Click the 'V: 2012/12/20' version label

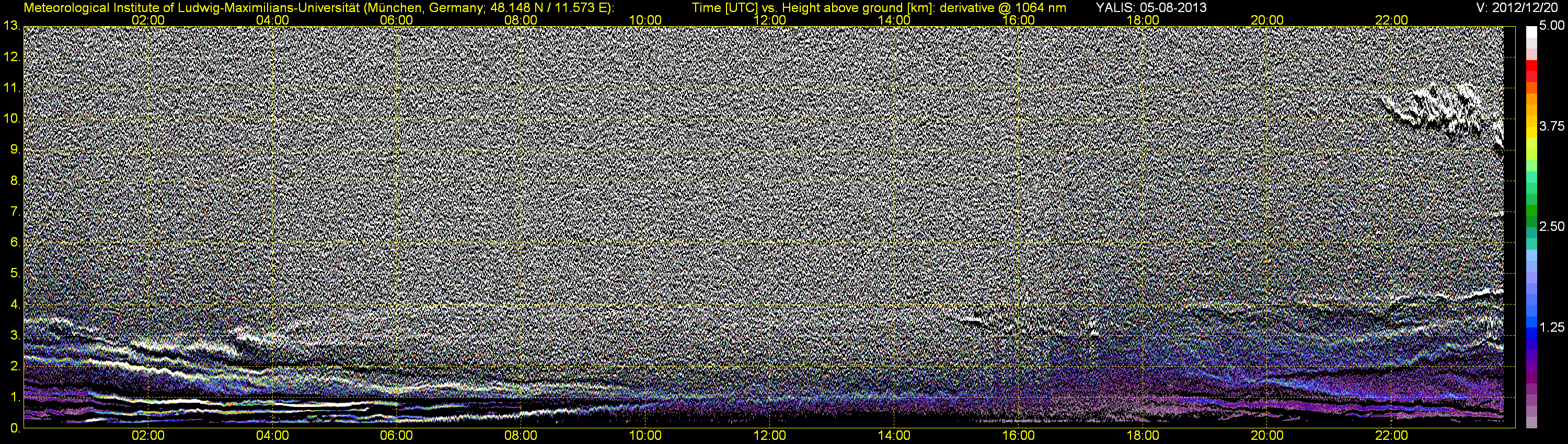pos(1517,8)
